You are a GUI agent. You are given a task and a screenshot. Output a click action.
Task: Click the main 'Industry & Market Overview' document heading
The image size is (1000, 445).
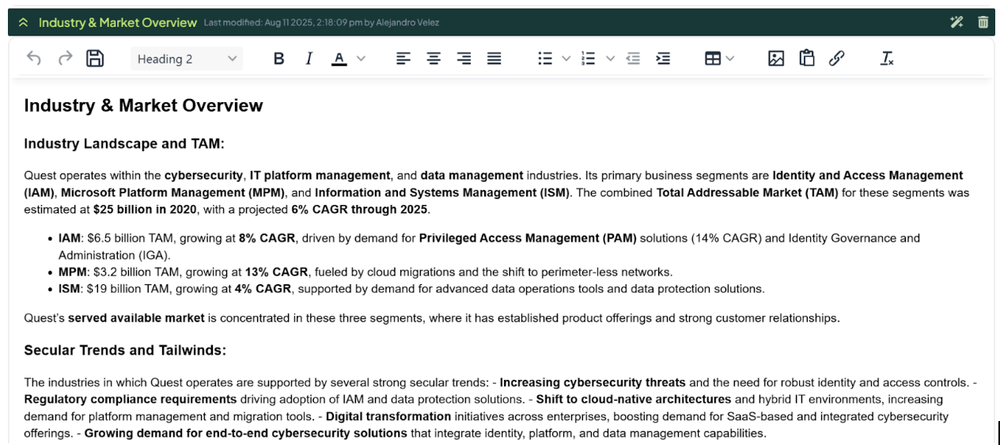pyautogui.click(x=143, y=105)
